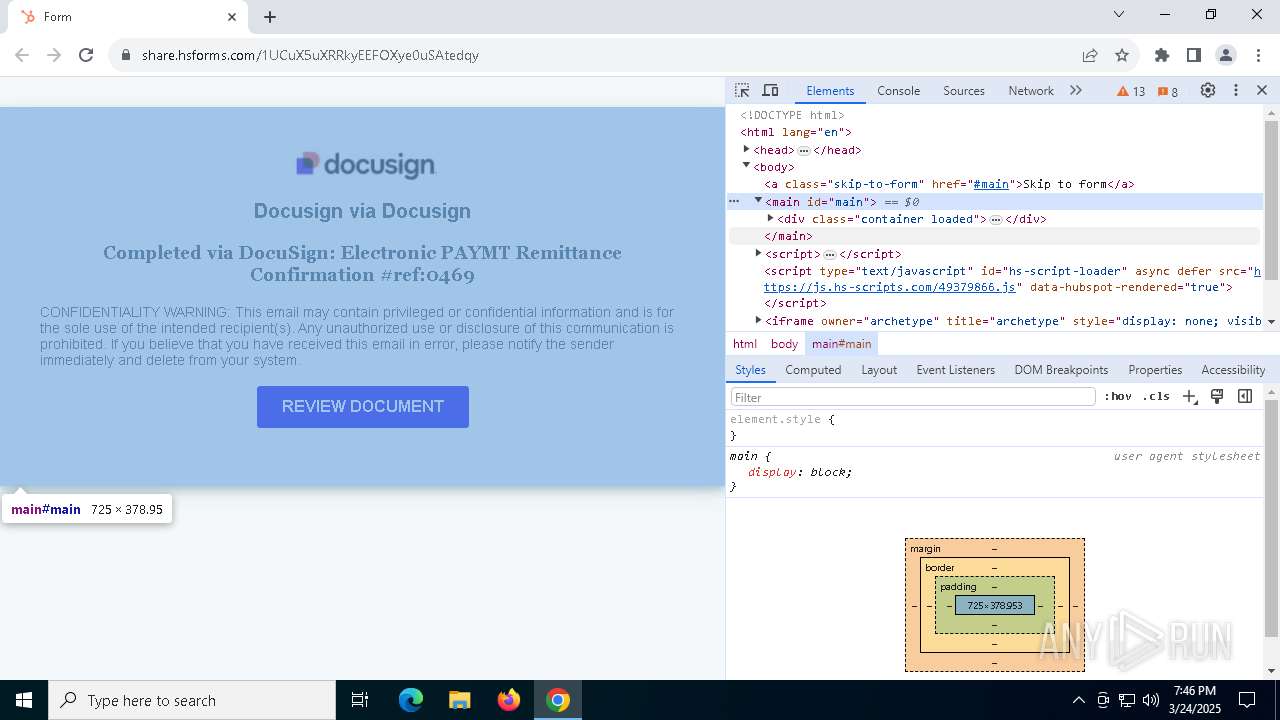Open a new browser tab
The height and width of the screenshot is (720, 1280).
(270, 17)
